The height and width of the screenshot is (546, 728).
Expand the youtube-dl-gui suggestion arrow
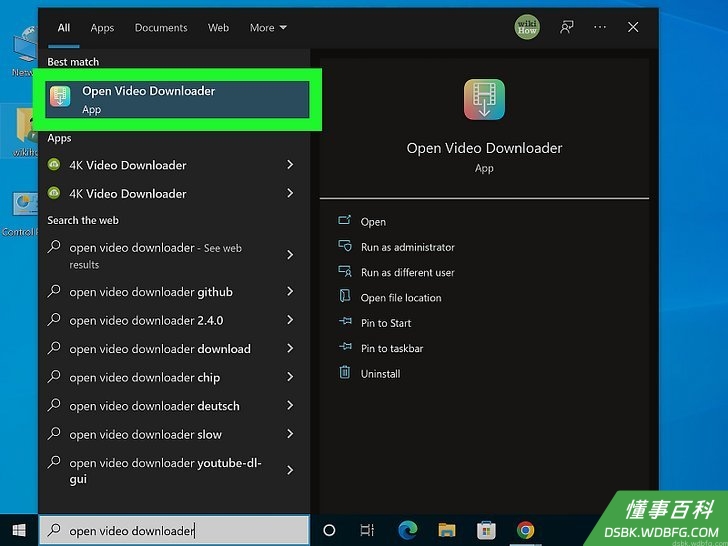pos(290,470)
